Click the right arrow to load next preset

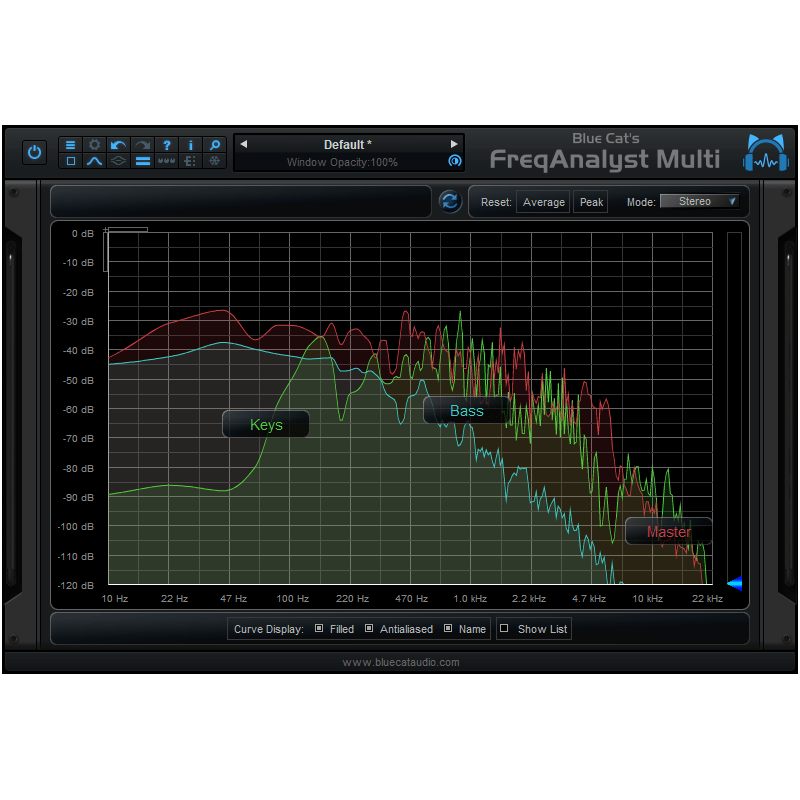[x=455, y=143]
